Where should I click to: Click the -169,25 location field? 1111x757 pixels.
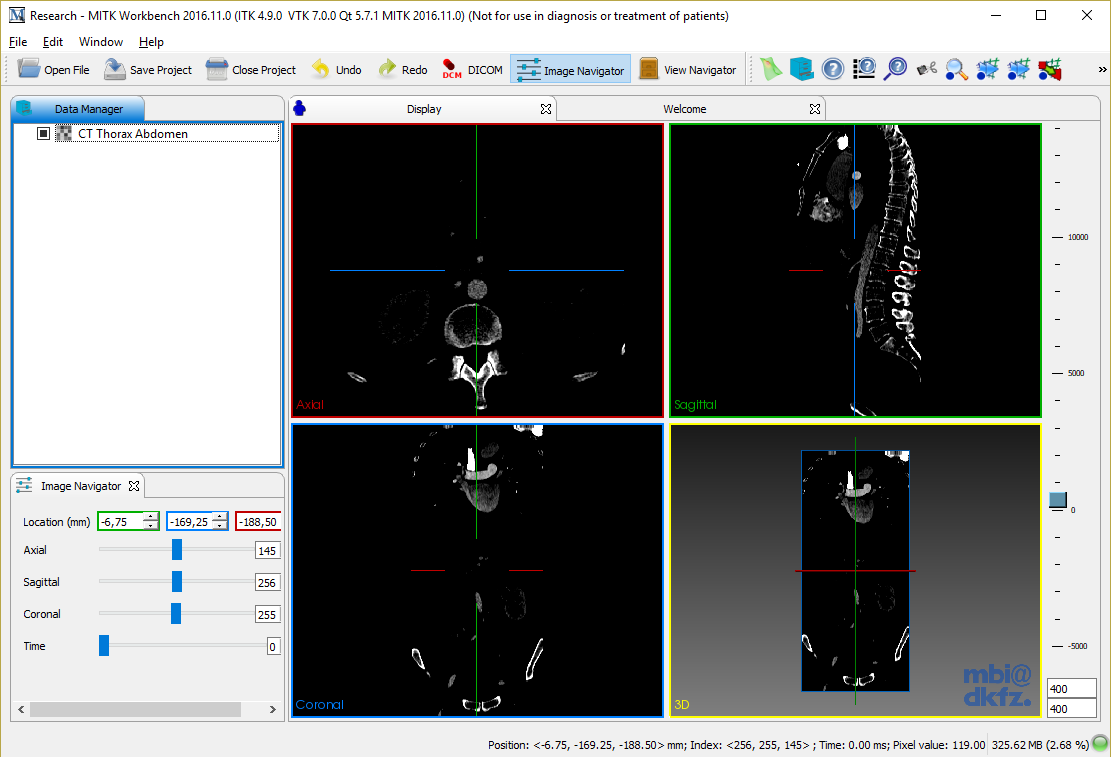click(x=190, y=522)
